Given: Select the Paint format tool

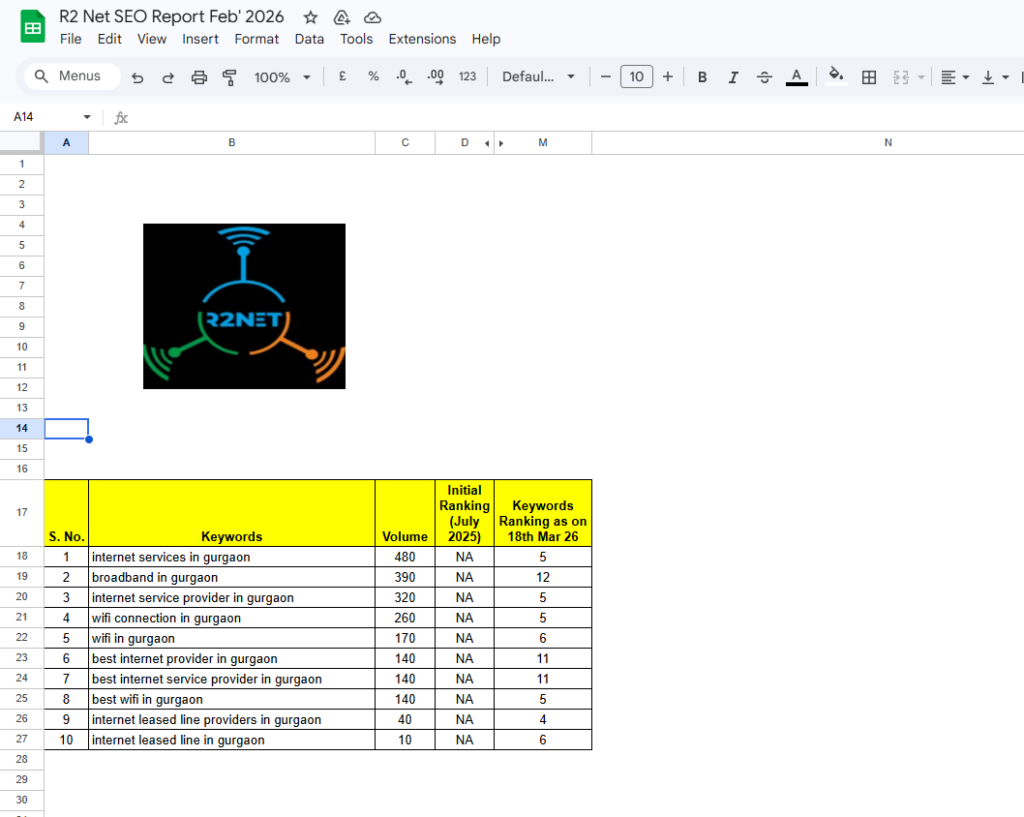Looking at the screenshot, I should pyautogui.click(x=229, y=77).
